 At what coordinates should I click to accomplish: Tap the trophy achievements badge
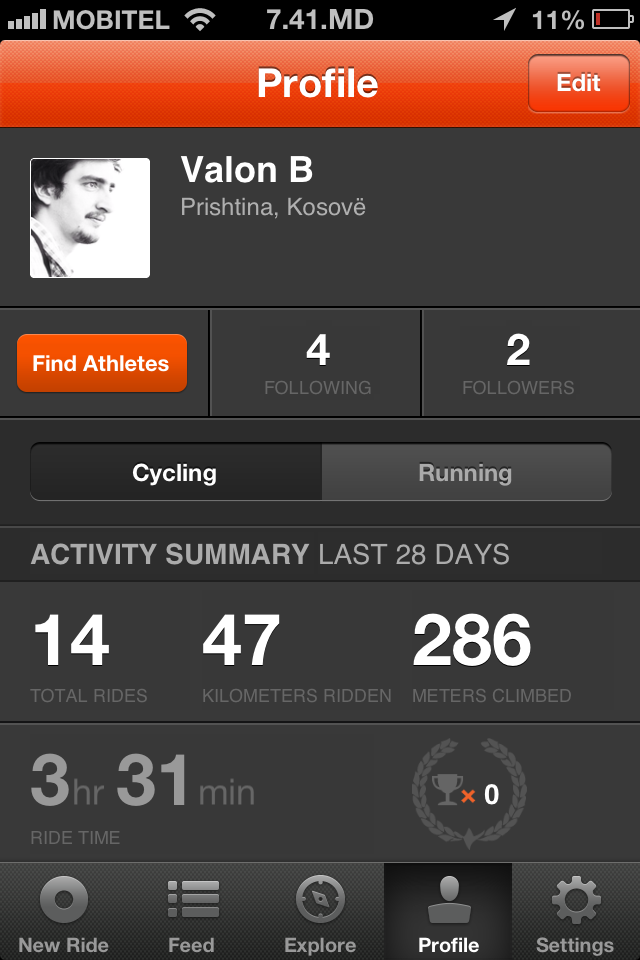click(468, 794)
